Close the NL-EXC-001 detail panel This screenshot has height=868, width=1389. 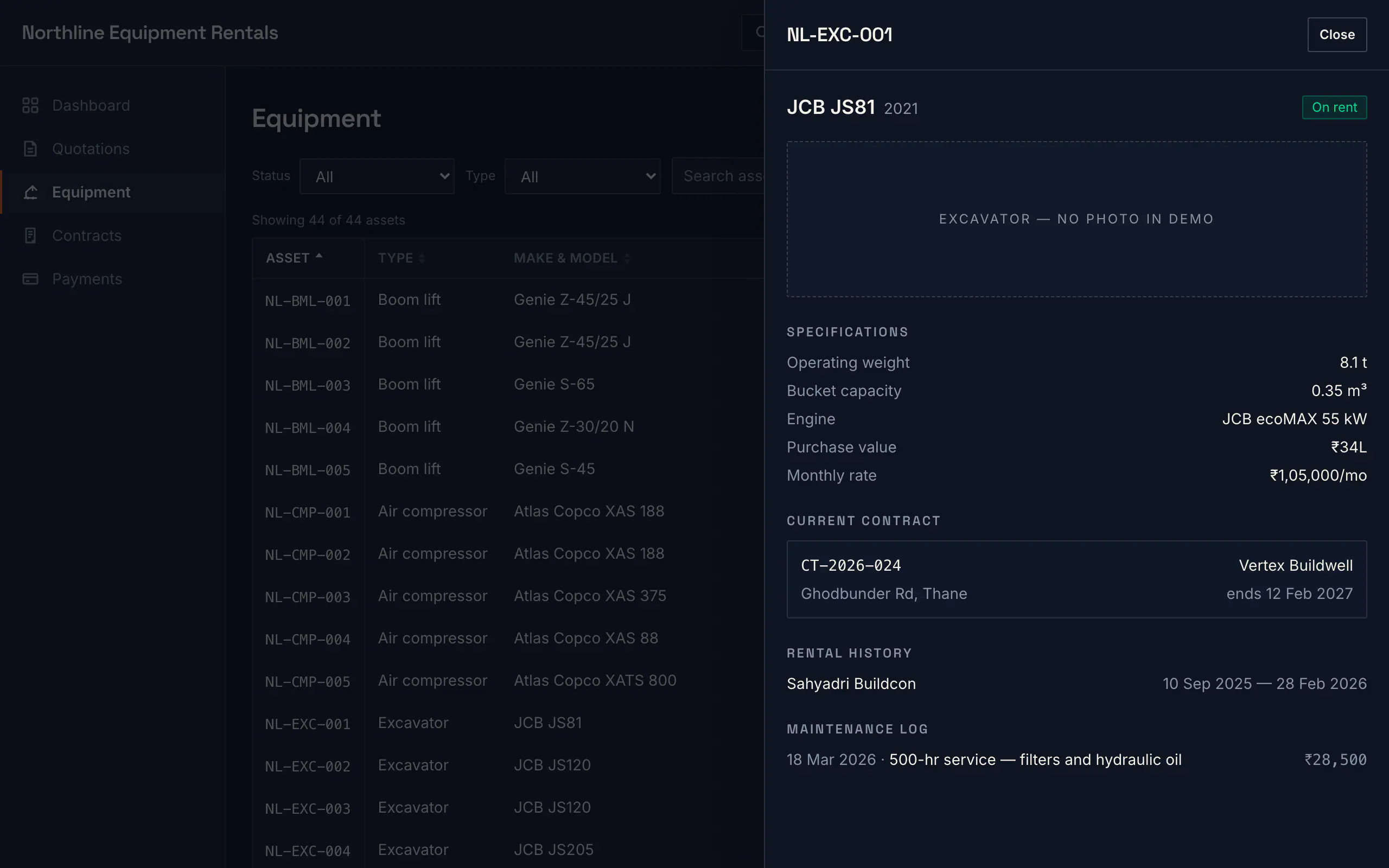point(1337,34)
